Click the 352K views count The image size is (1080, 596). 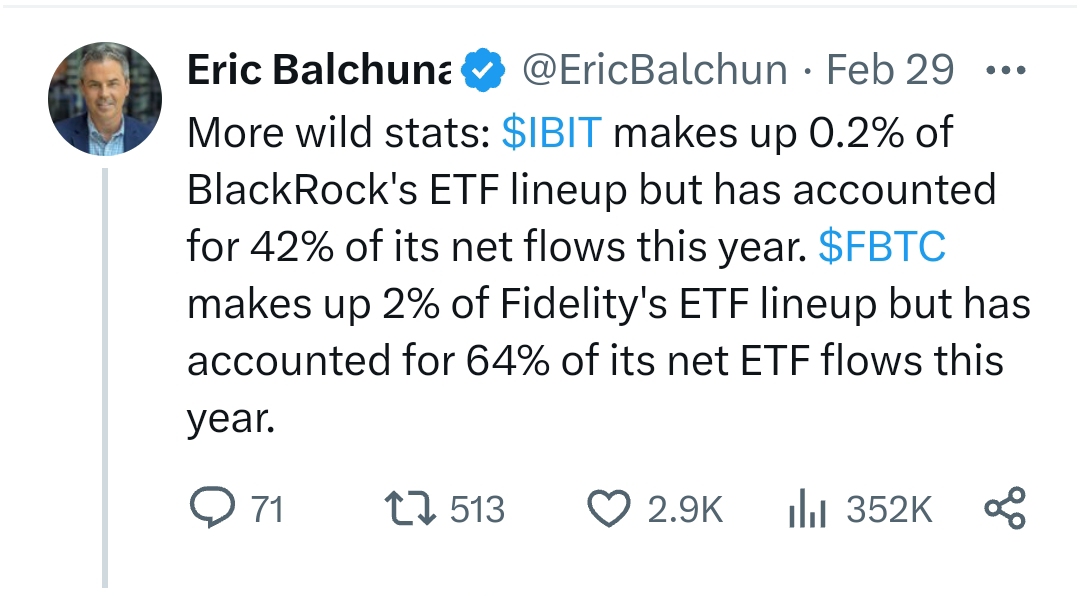point(889,510)
